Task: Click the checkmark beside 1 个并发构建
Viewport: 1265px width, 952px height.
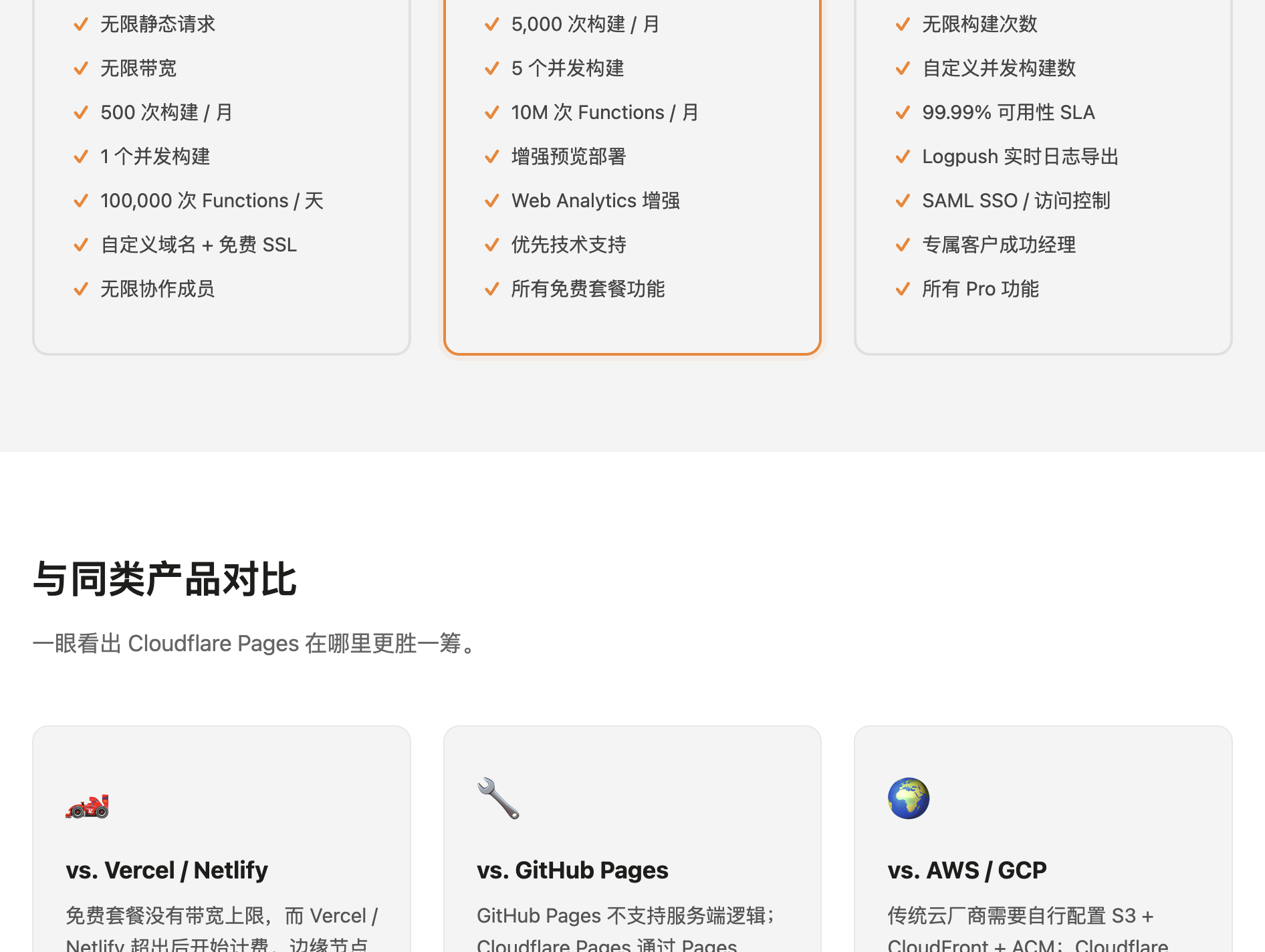Action: (x=81, y=157)
